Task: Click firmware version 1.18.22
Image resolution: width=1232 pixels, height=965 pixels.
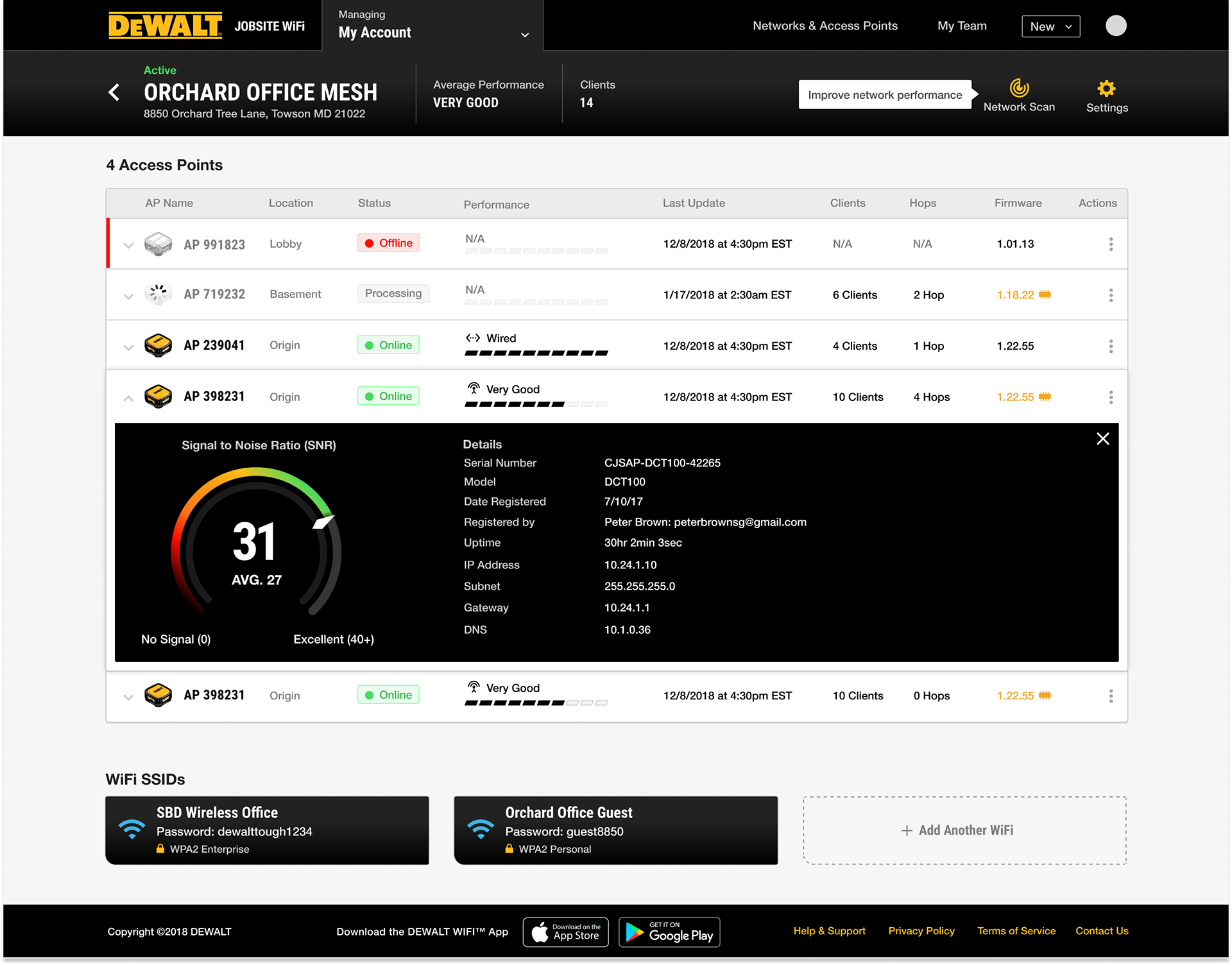Action: (x=1015, y=295)
